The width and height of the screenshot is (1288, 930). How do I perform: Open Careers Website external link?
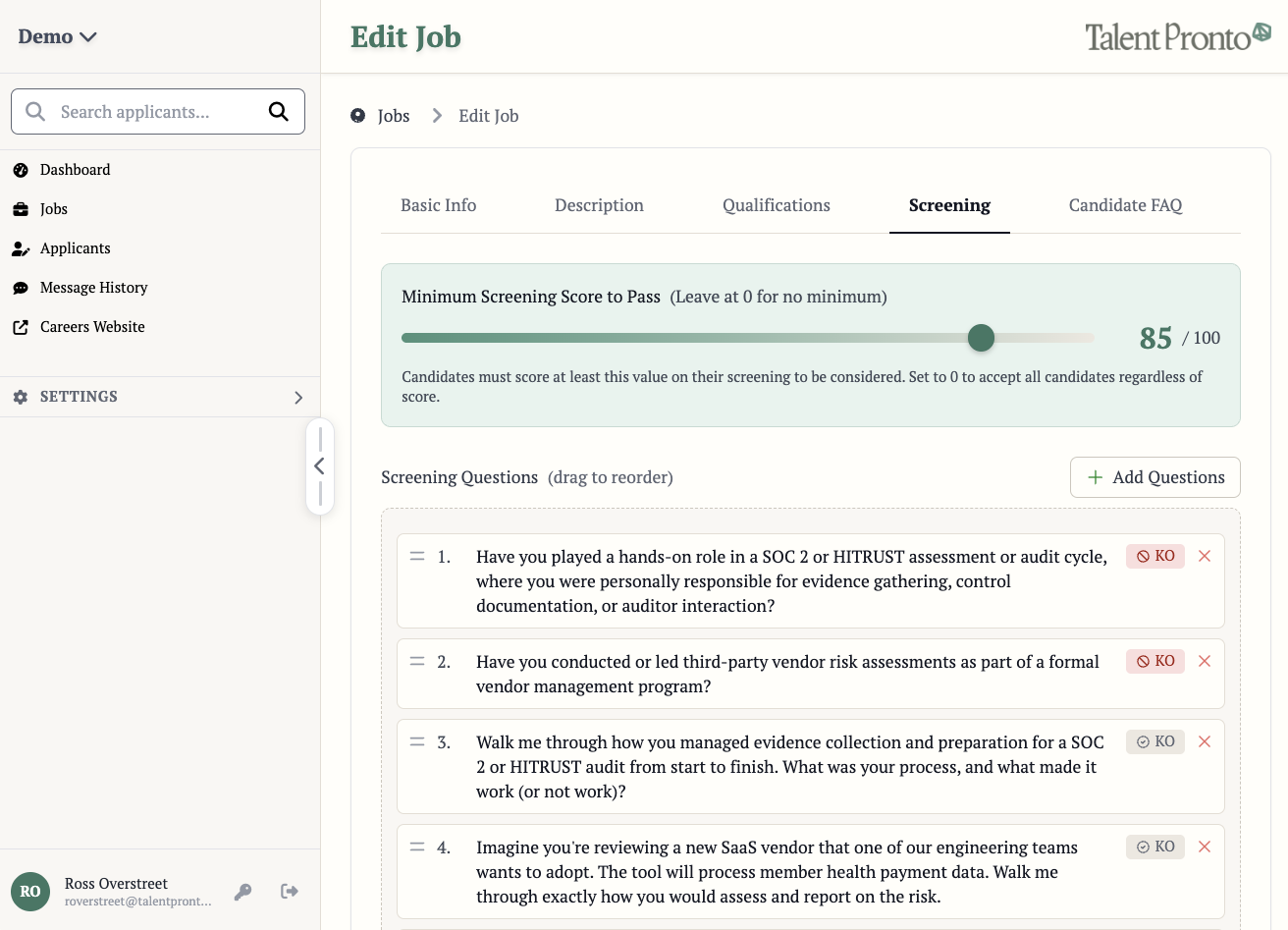click(x=91, y=327)
